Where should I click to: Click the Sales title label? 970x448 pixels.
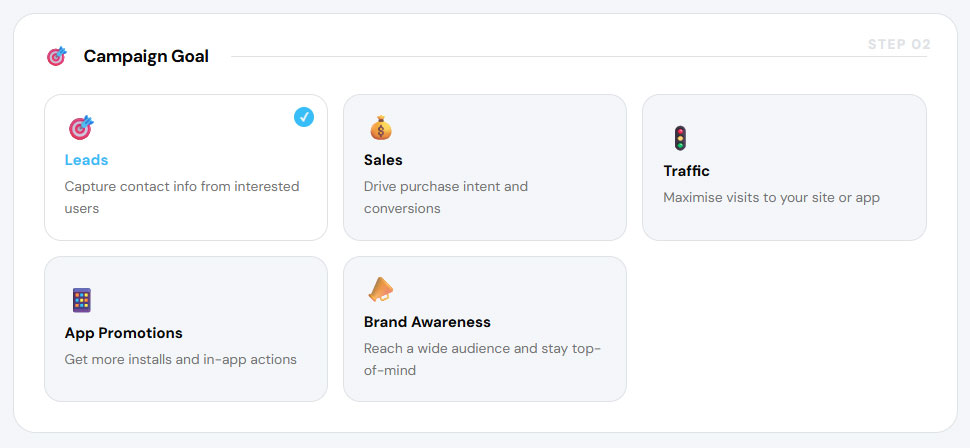(383, 160)
